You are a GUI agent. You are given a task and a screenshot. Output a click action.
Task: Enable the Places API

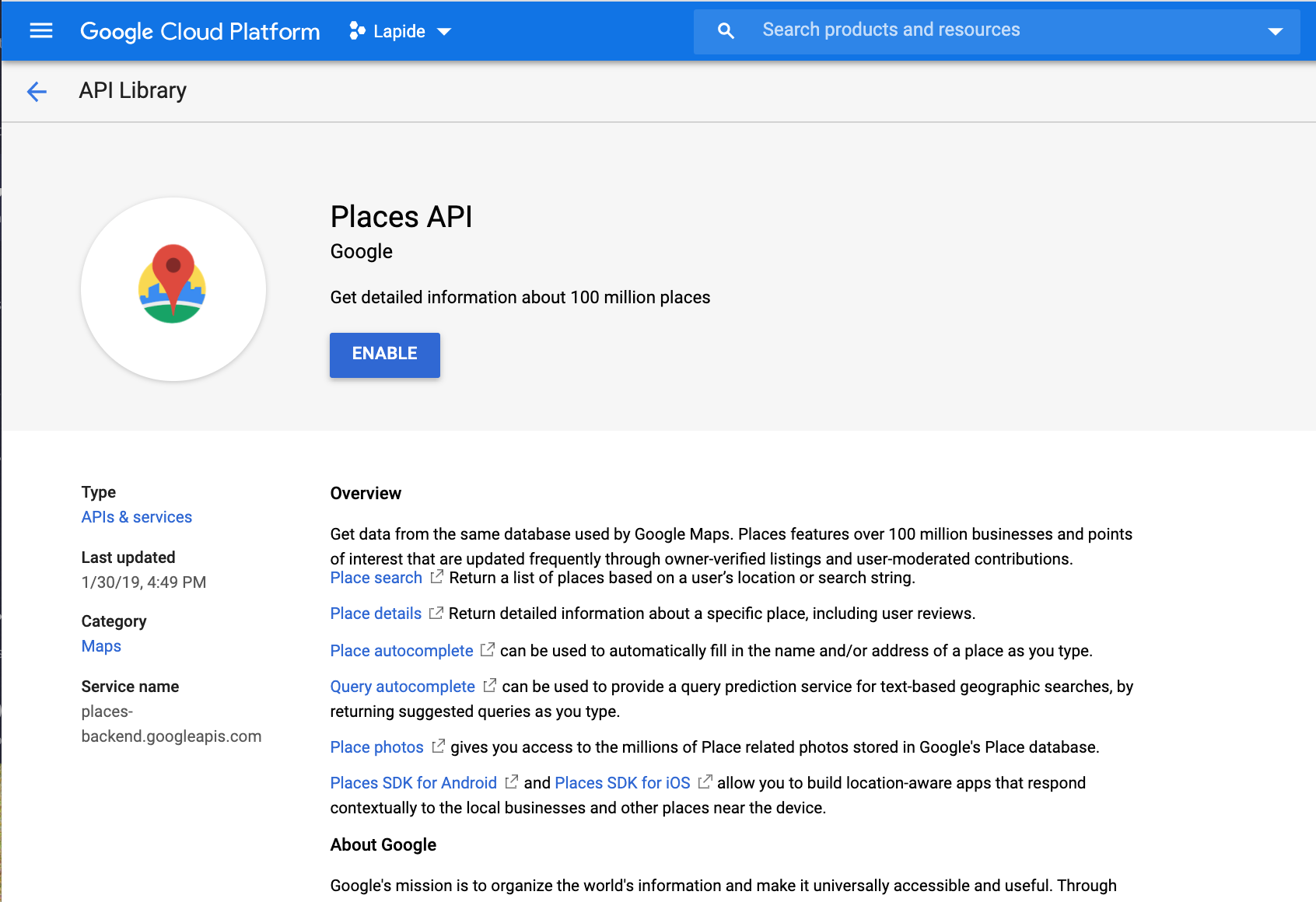point(384,355)
